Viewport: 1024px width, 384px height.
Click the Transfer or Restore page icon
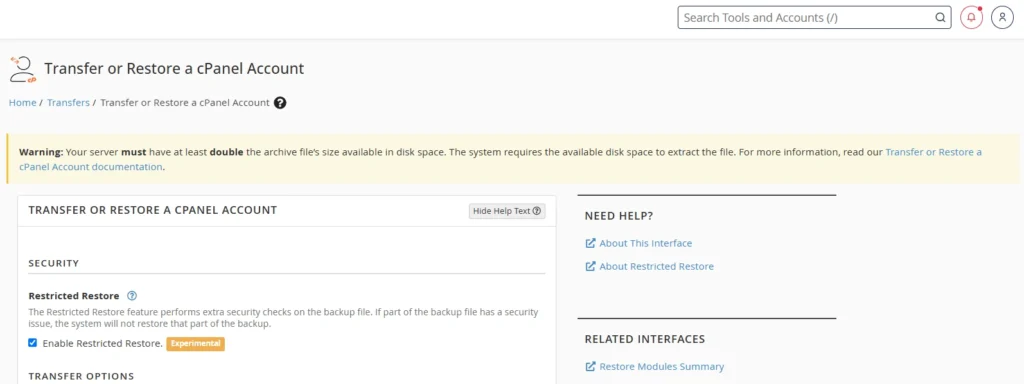[23, 69]
